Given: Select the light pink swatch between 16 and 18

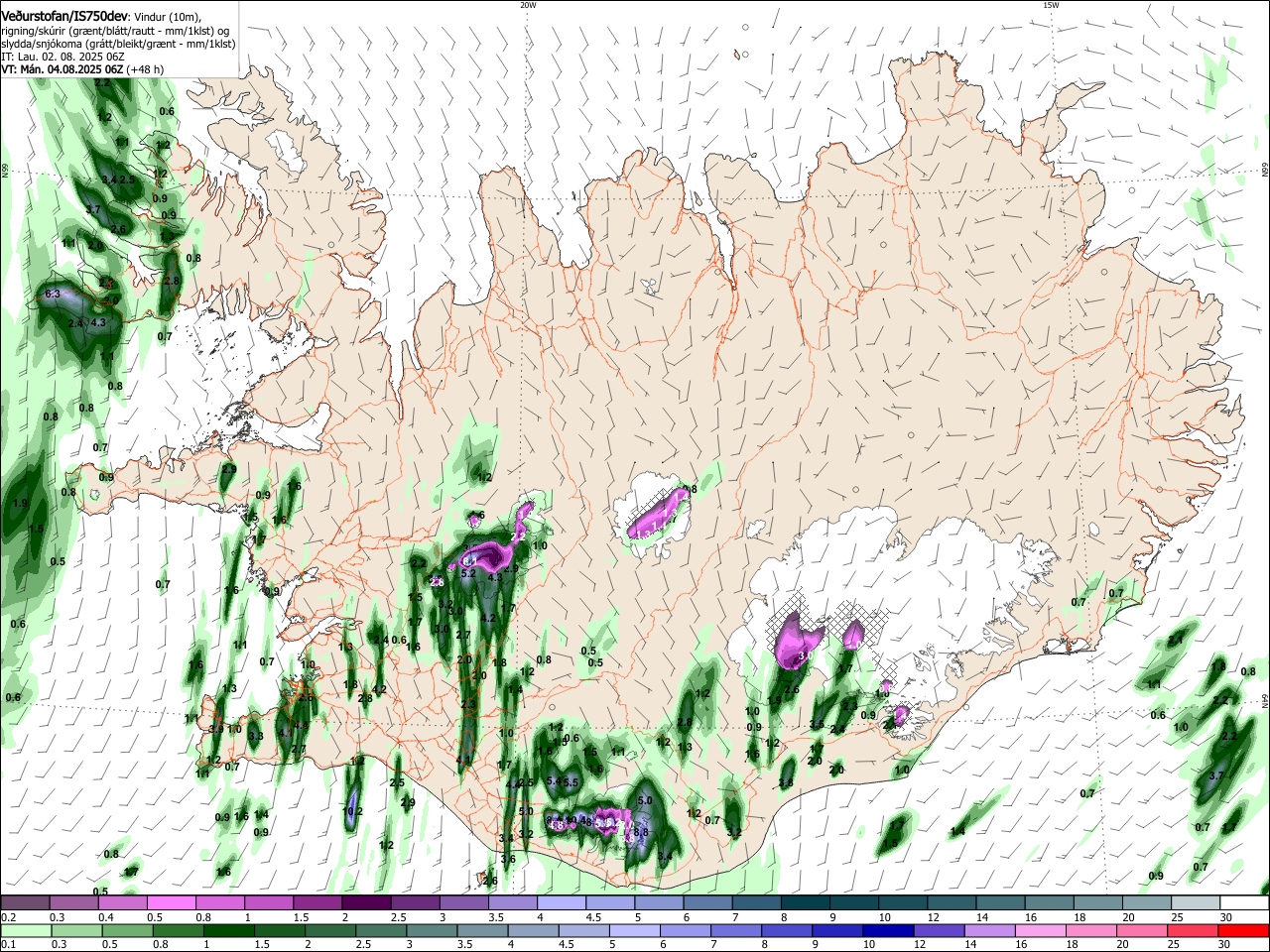Looking at the screenshot, I should pyautogui.click(x=1040, y=930).
